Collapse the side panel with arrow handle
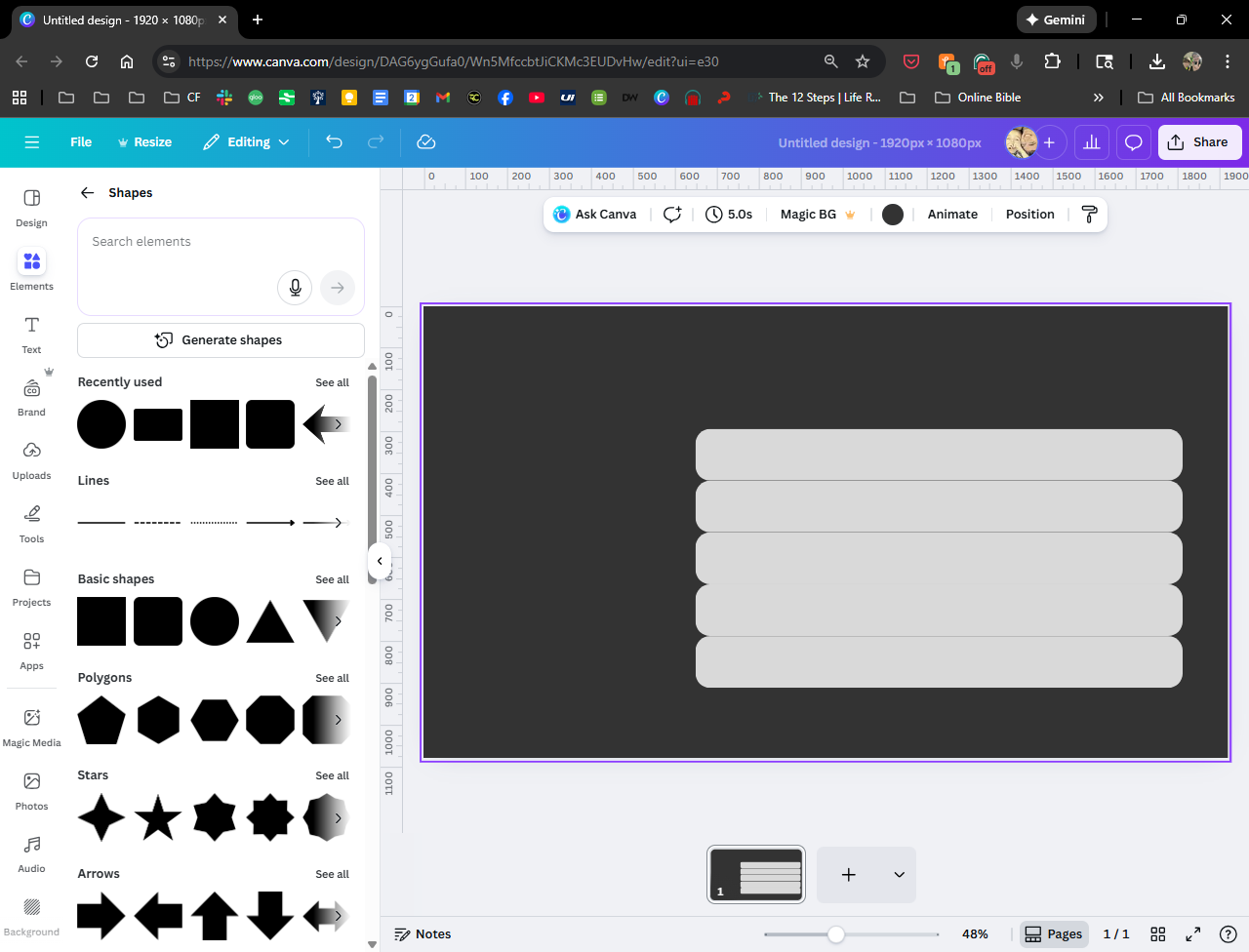1249x952 pixels. (x=380, y=561)
